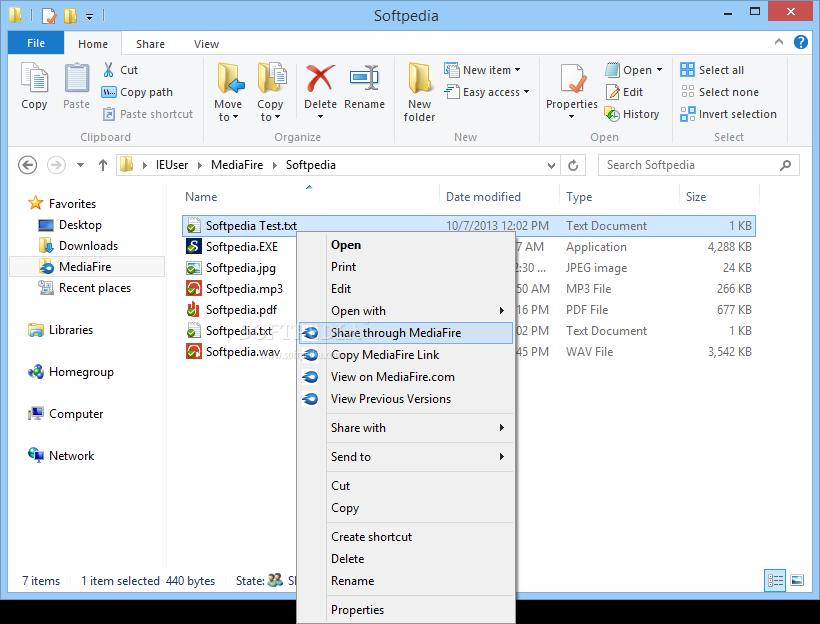Expand the New item dropdown

(517, 70)
